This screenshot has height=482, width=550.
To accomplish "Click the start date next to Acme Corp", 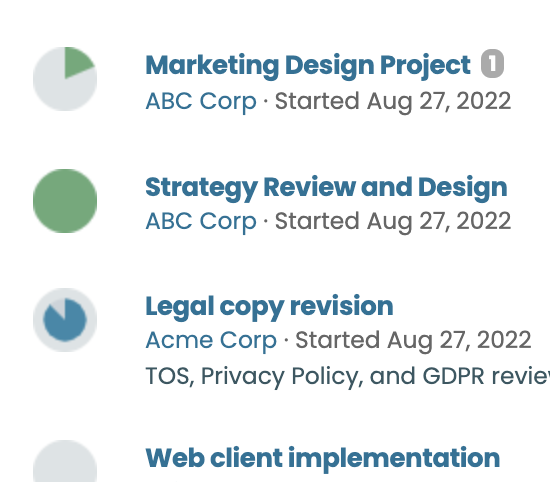I will tap(413, 340).
